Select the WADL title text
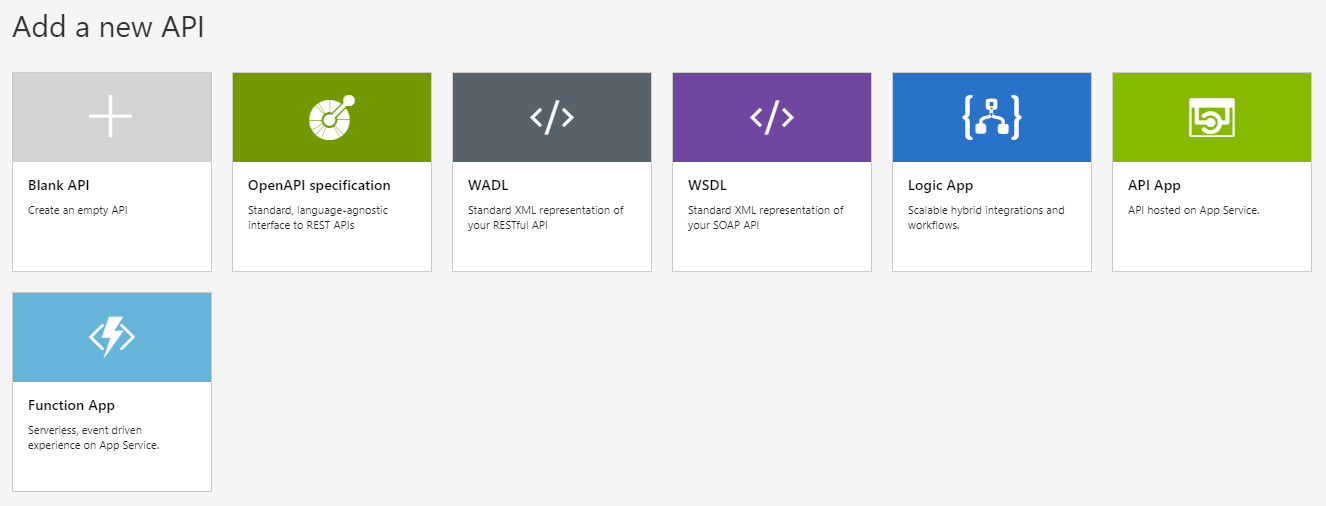 [488, 185]
